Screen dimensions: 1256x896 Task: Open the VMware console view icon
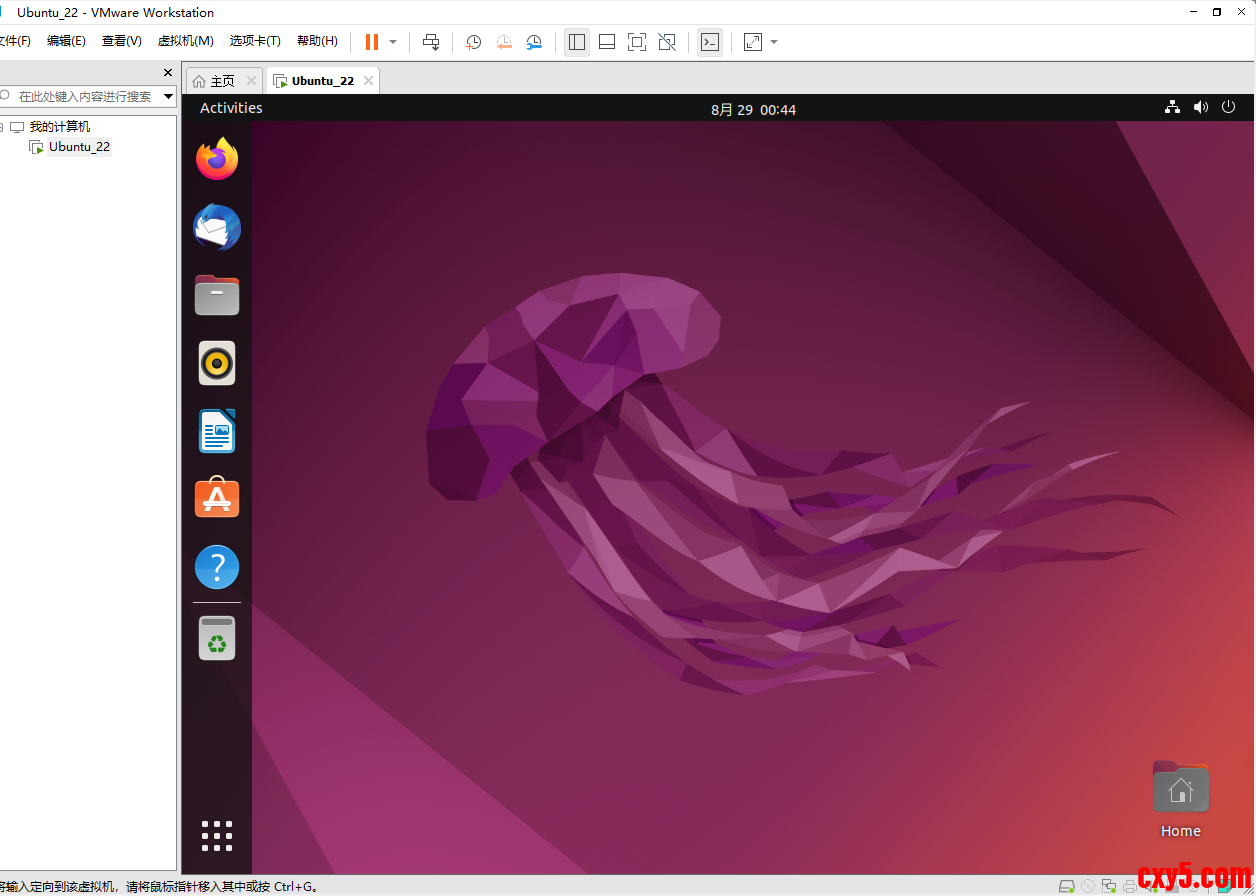pyautogui.click(x=709, y=42)
